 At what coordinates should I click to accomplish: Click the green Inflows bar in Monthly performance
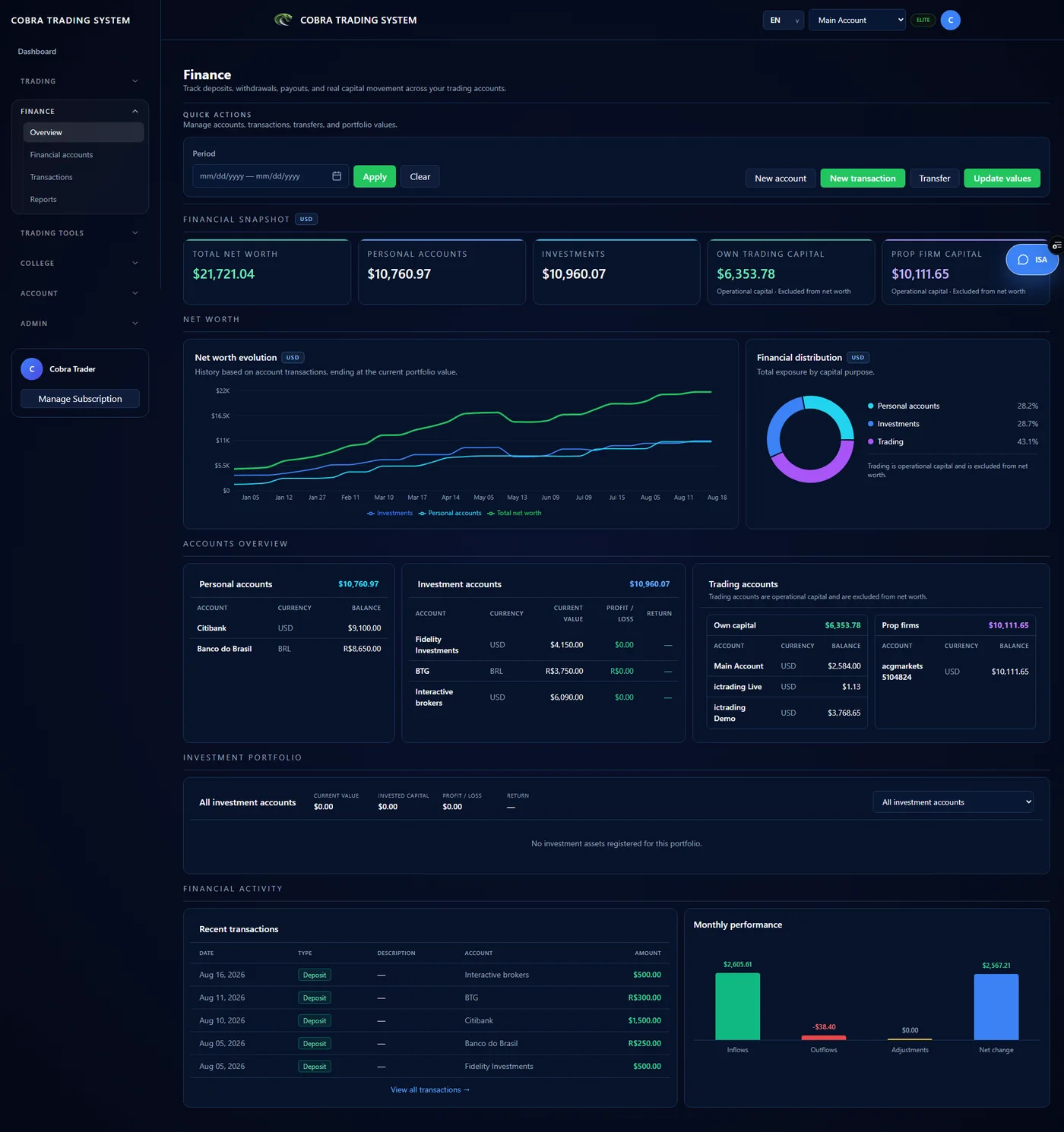point(738,1007)
